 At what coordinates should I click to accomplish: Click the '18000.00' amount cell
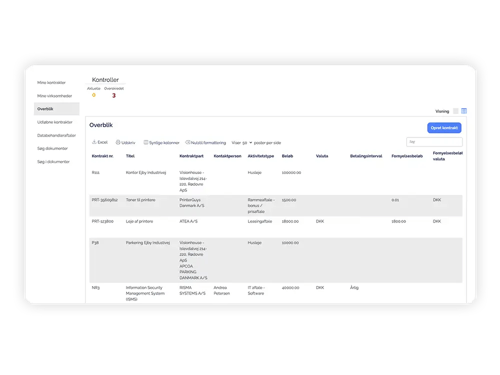point(290,221)
